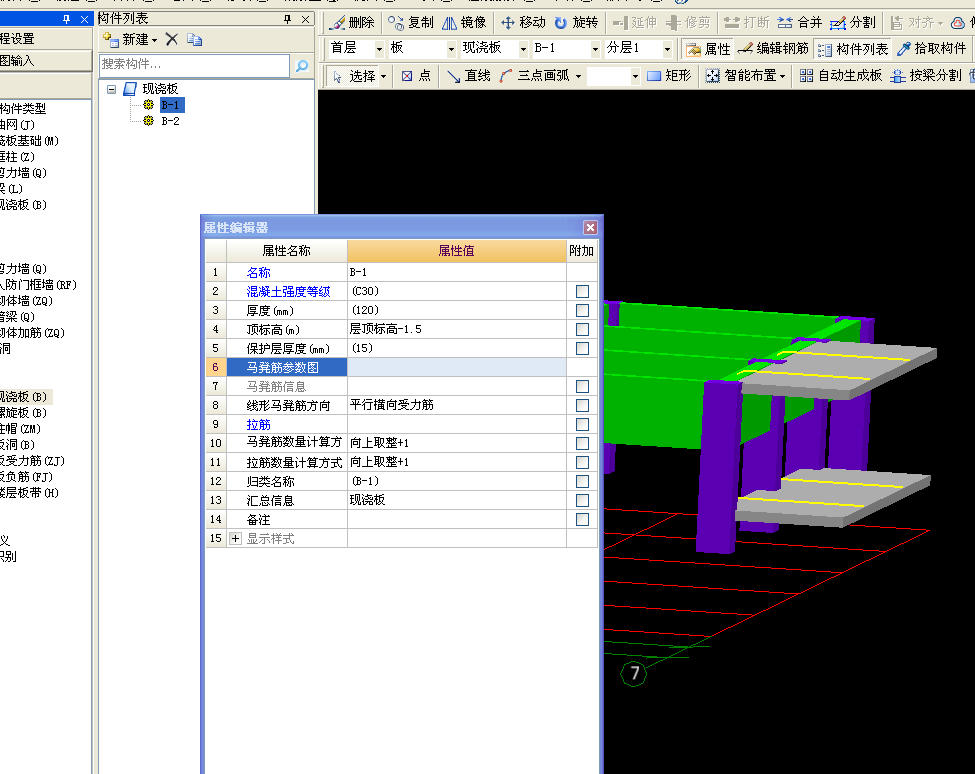The image size is (975, 774).
Task: Select the Rotate (旋转) tool
Action: [576, 23]
